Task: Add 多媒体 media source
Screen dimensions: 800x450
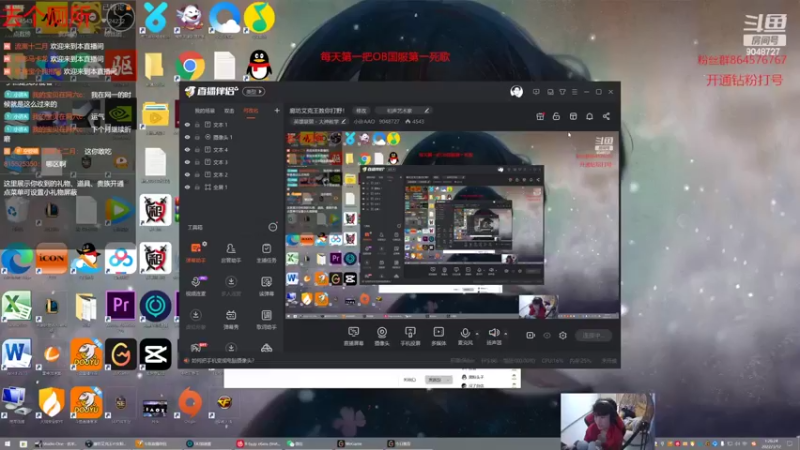Action: (438, 336)
